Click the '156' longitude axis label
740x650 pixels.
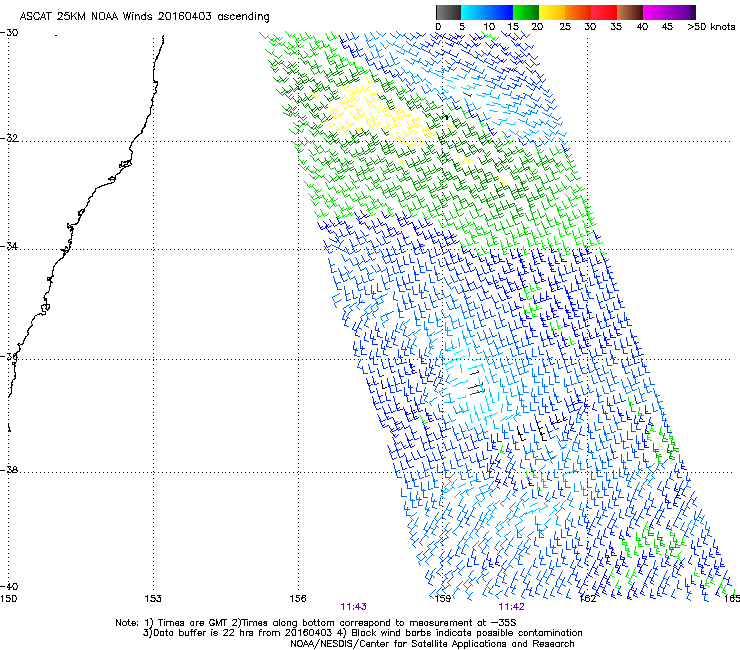[x=298, y=599]
